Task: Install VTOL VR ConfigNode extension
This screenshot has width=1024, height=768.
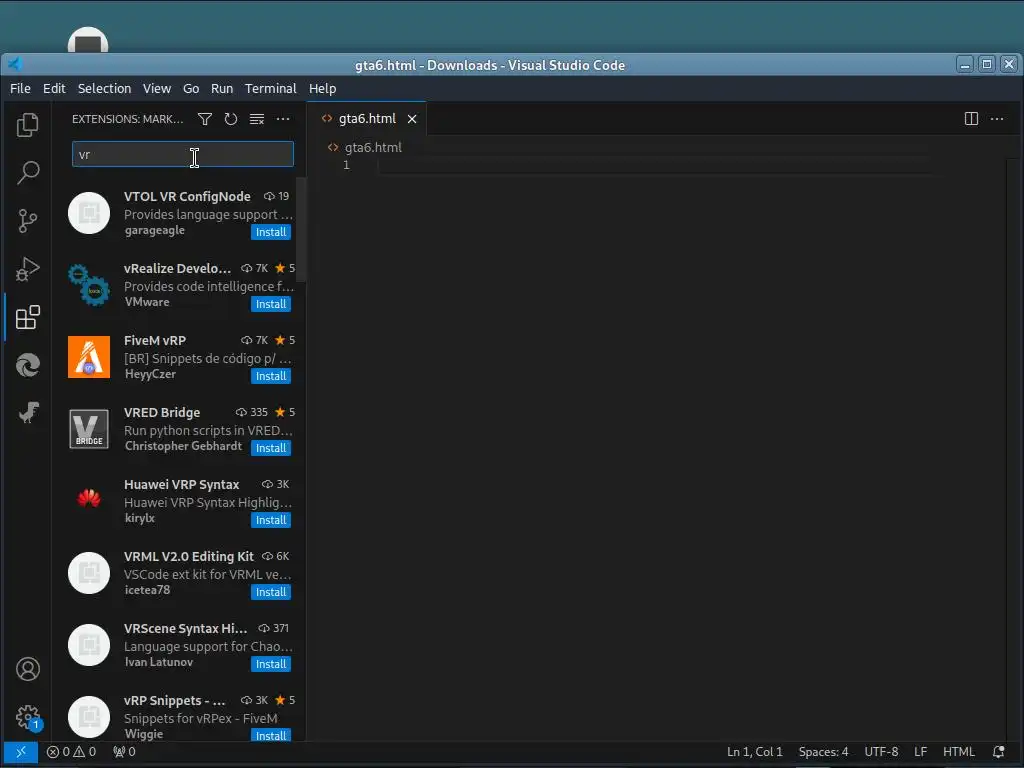Action: coord(271,232)
